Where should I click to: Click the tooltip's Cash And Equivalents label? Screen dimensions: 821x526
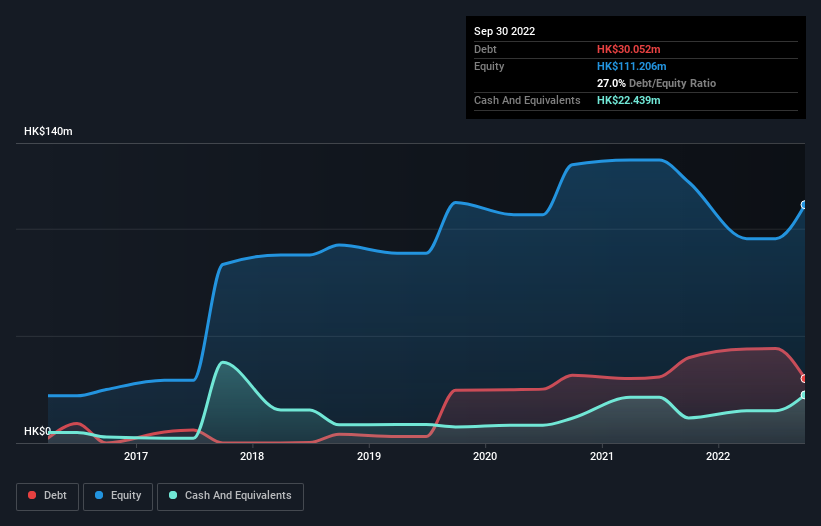click(527, 100)
